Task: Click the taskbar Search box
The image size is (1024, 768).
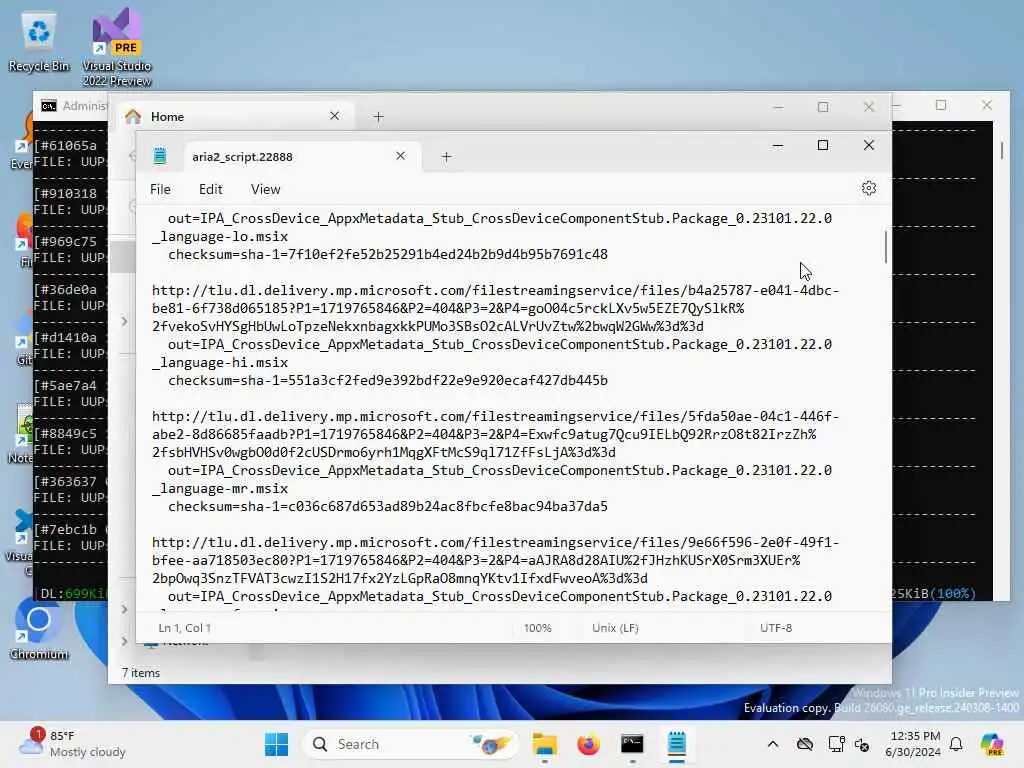Action: coord(410,744)
